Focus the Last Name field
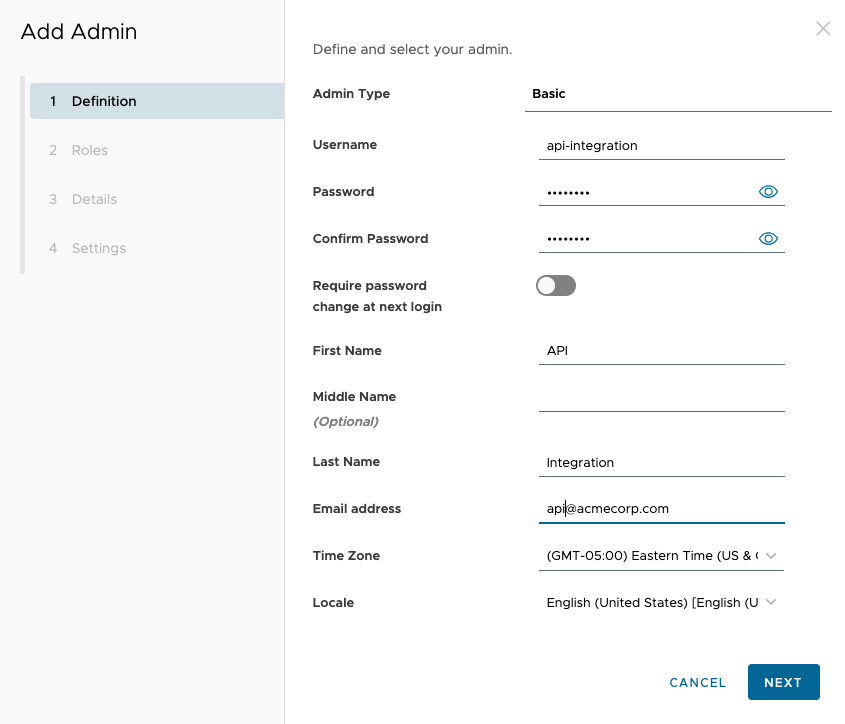845x724 pixels. tap(660, 463)
